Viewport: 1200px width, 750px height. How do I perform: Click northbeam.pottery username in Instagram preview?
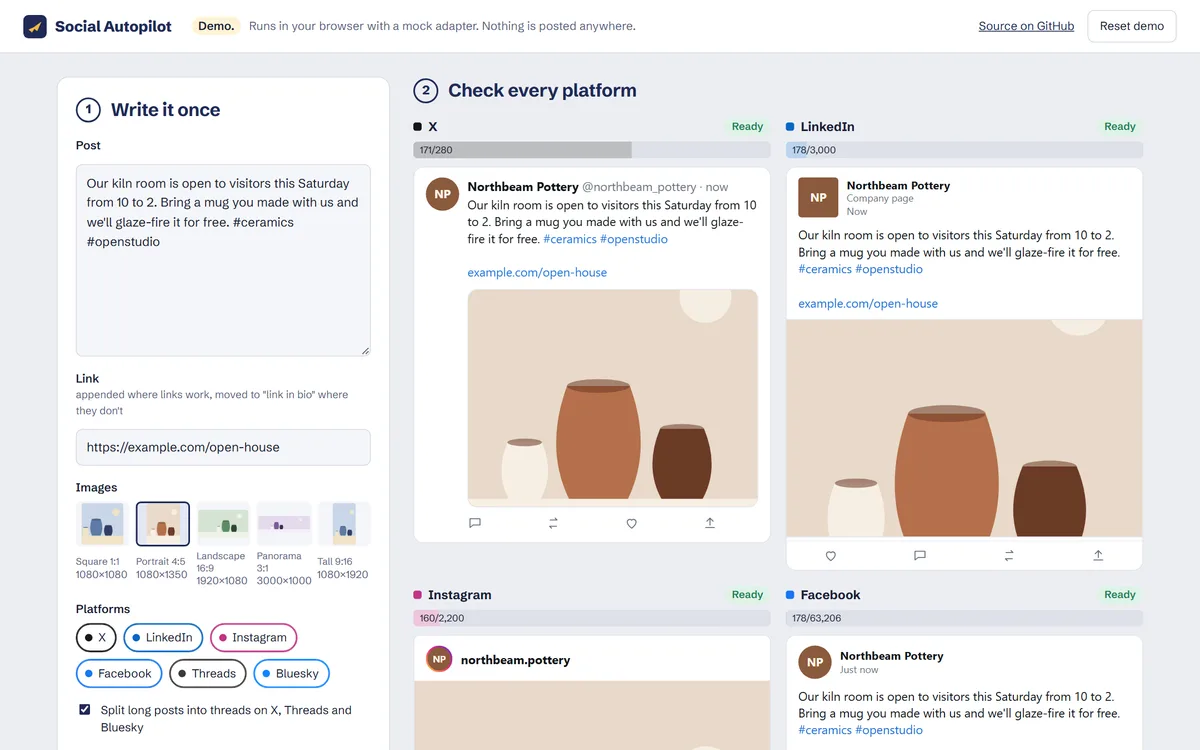click(515, 660)
